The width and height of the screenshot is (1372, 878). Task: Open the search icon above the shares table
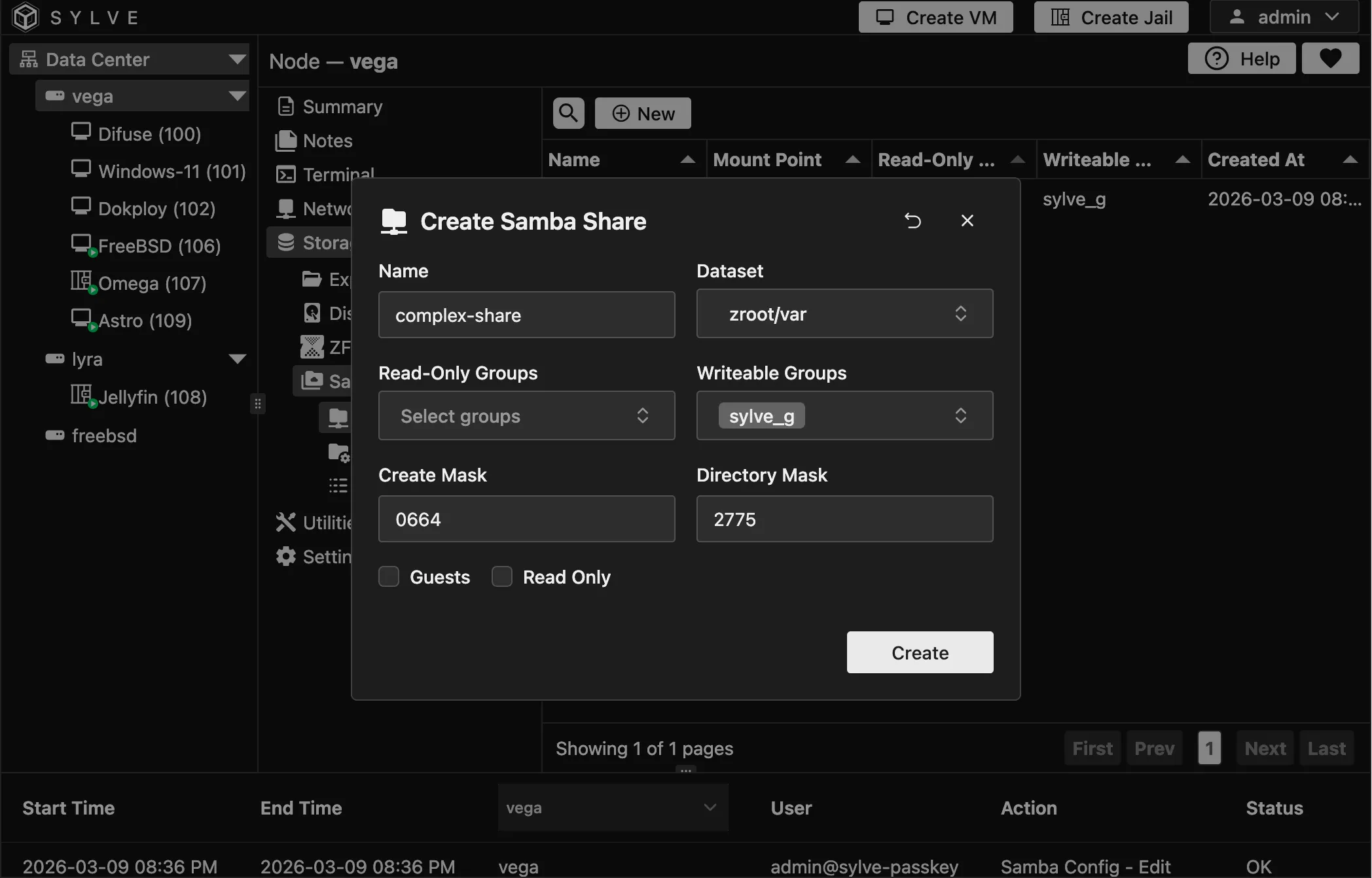568,113
